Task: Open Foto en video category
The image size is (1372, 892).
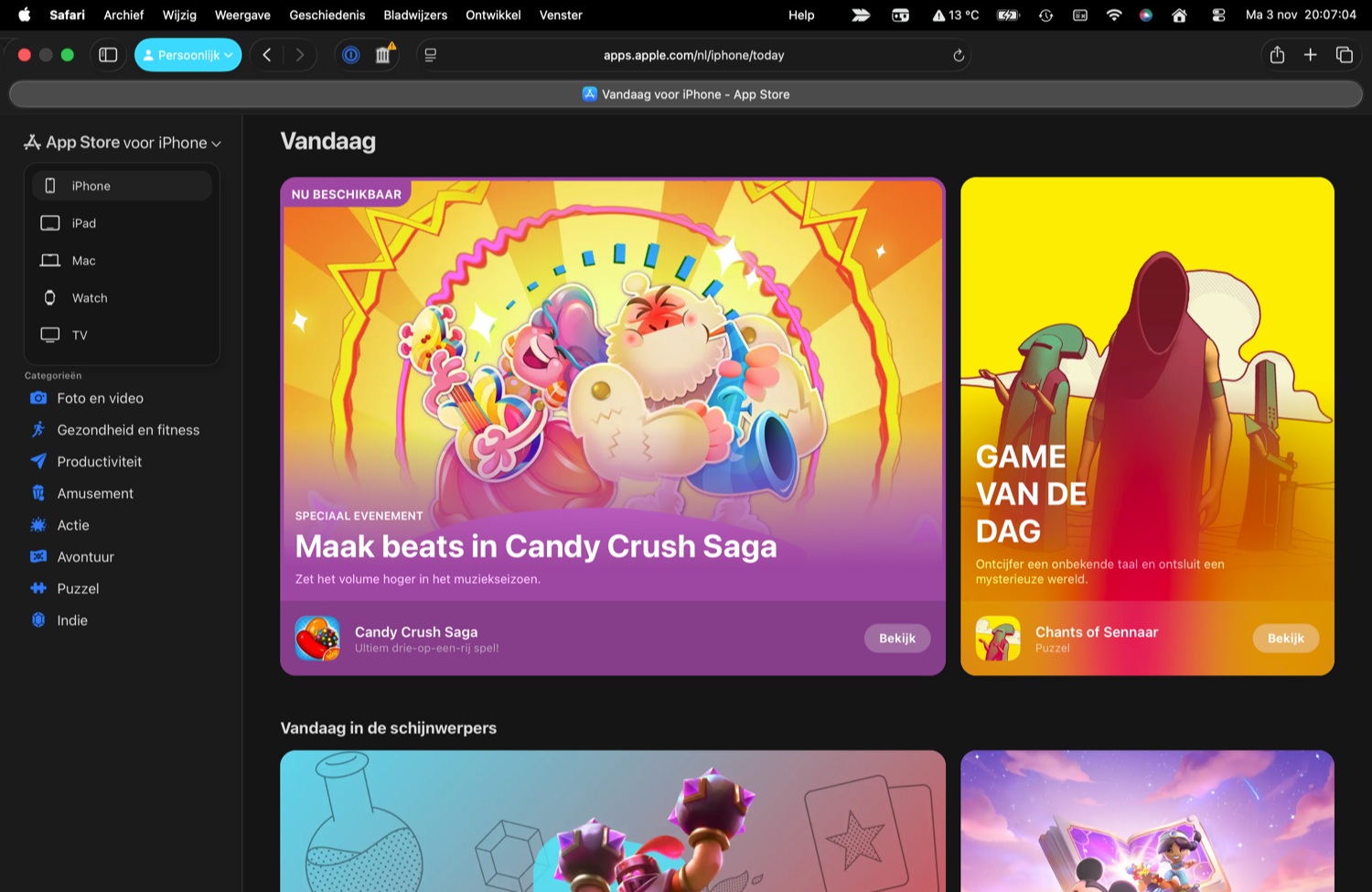Action: coord(100,398)
